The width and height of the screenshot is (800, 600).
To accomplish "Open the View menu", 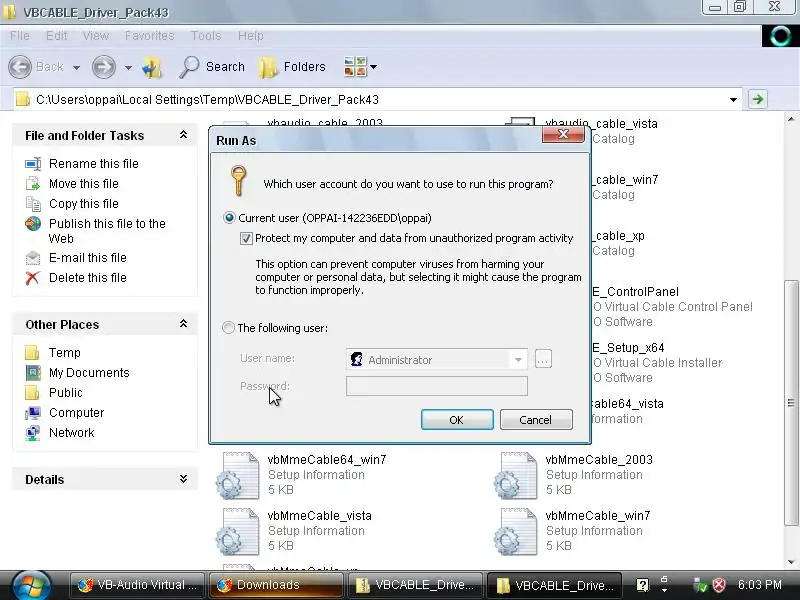I will [96, 36].
